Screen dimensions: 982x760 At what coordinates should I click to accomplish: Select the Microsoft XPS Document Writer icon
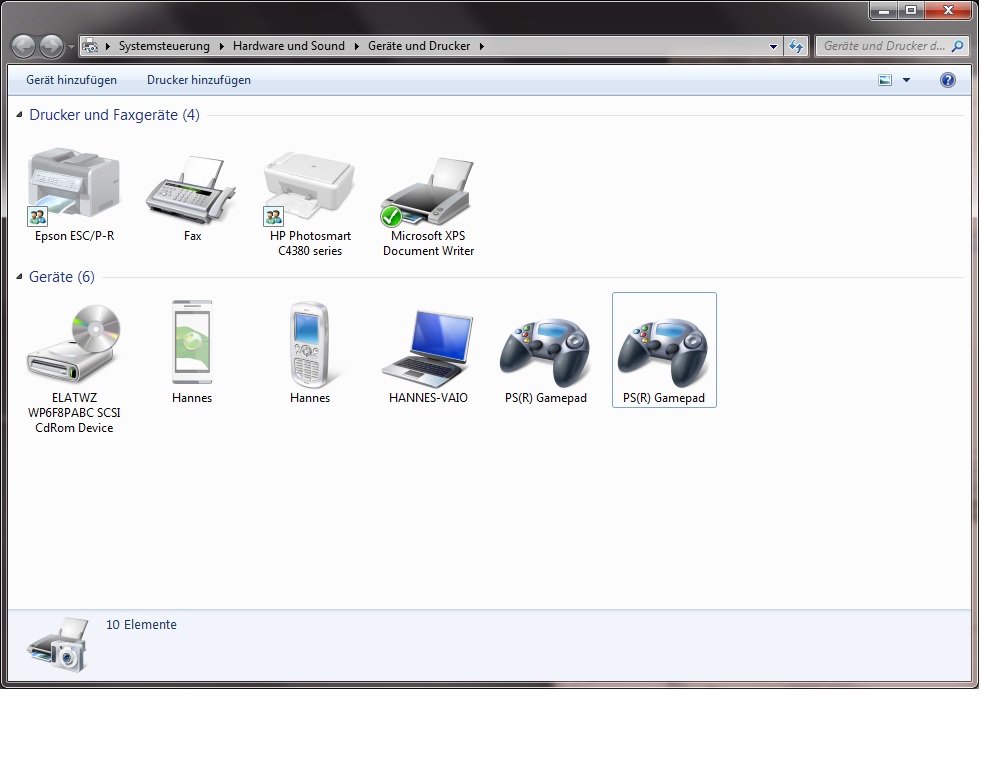click(427, 191)
